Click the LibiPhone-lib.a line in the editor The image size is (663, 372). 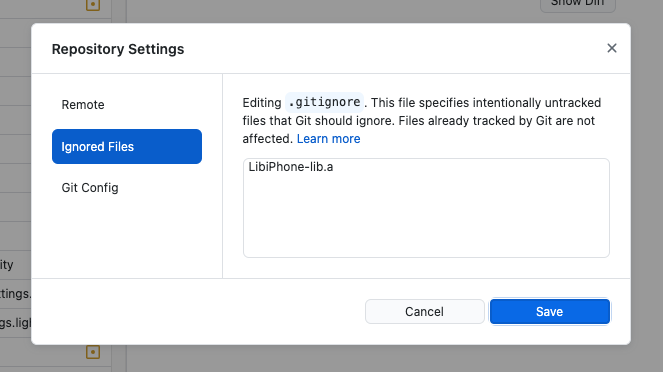[291, 167]
